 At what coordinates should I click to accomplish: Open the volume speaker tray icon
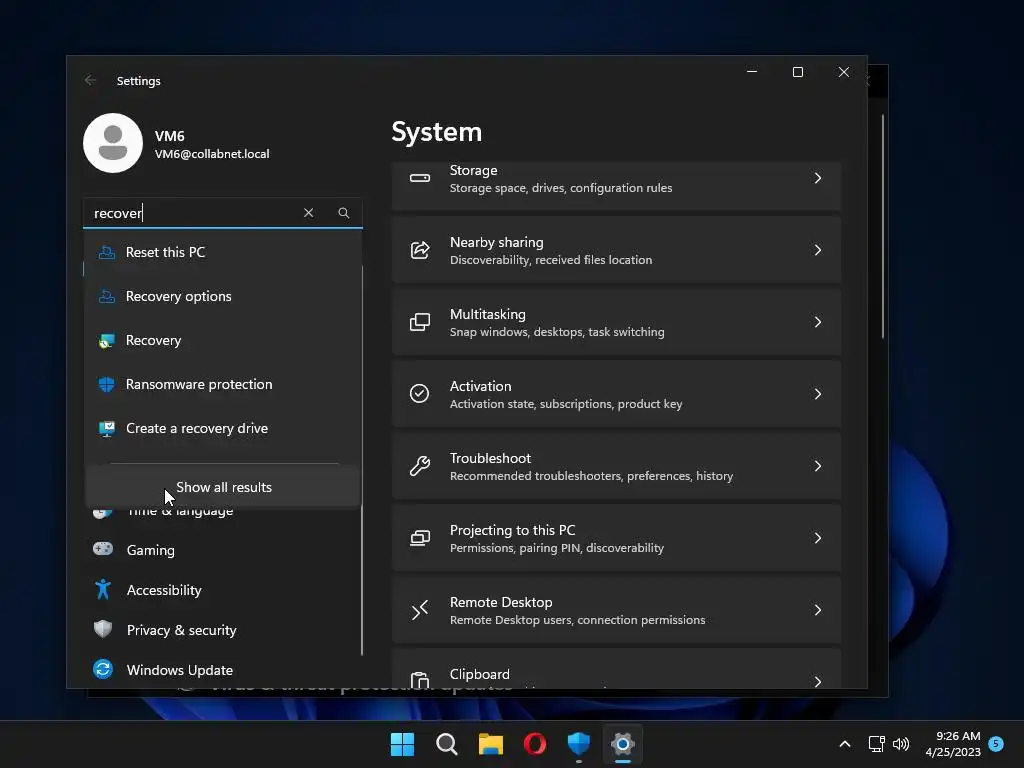point(901,744)
